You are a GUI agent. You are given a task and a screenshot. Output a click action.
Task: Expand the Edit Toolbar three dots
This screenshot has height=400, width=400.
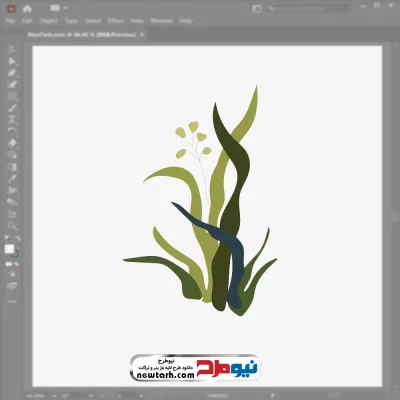click(12, 301)
